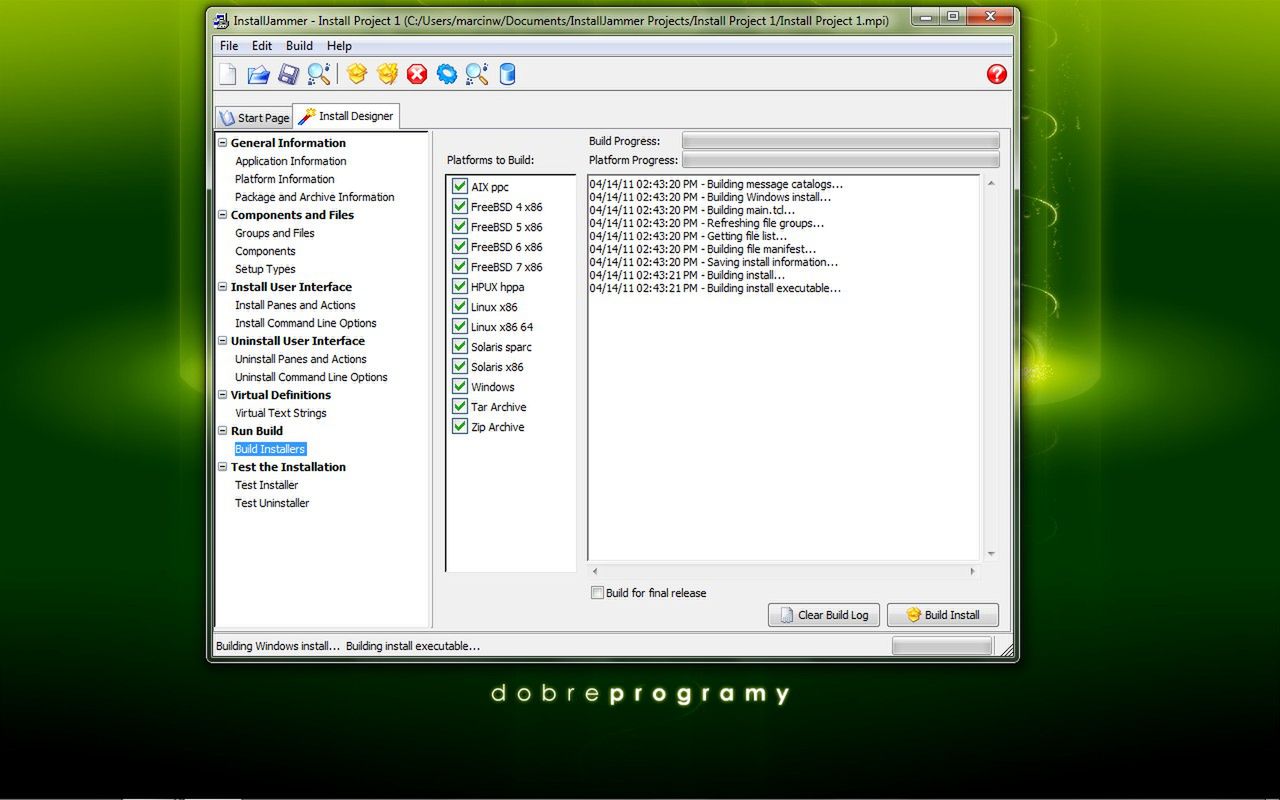Image resolution: width=1280 pixels, height=800 pixels.
Task: Collapse the Install User Interface section
Action: (x=223, y=287)
